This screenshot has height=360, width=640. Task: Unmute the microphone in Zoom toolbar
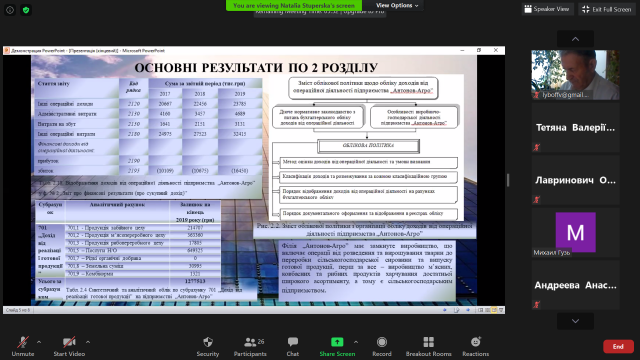pyautogui.click(x=23, y=346)
